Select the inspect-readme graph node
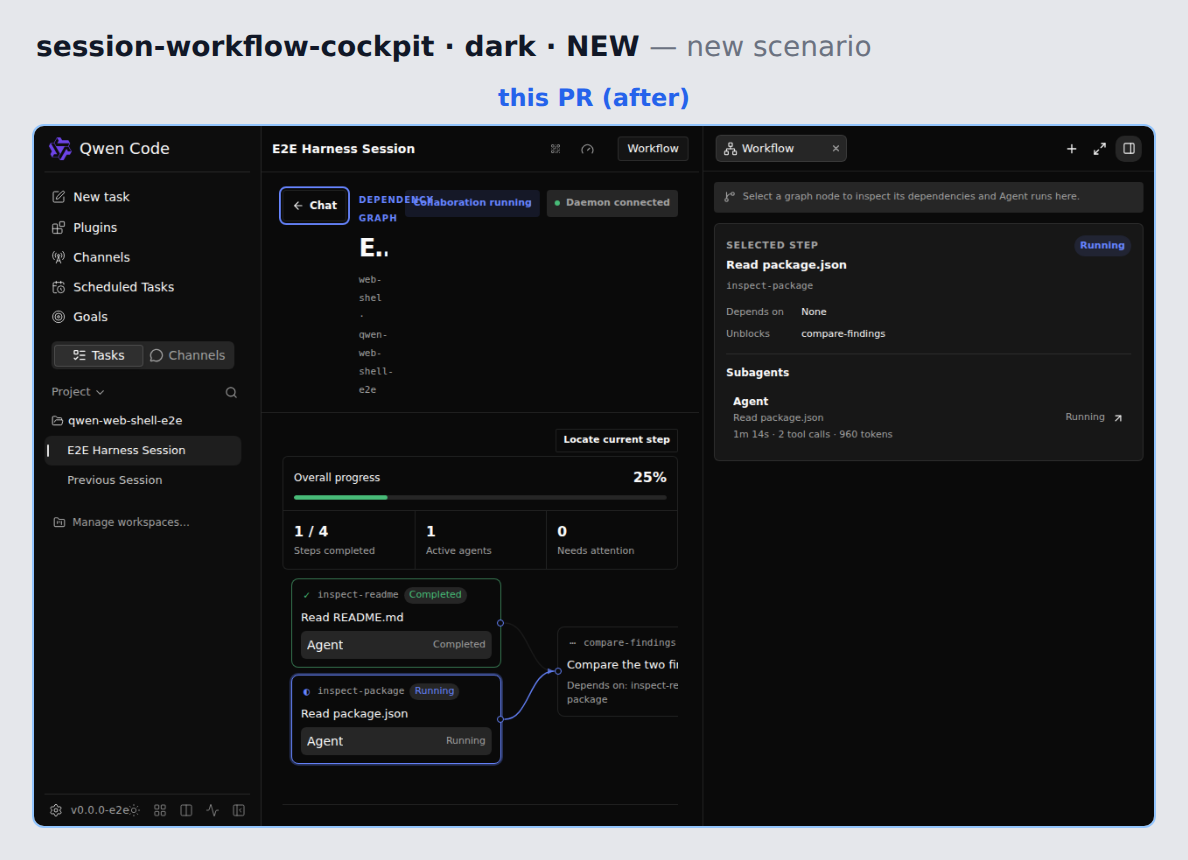1188x860 pixels. pos(396,623)
